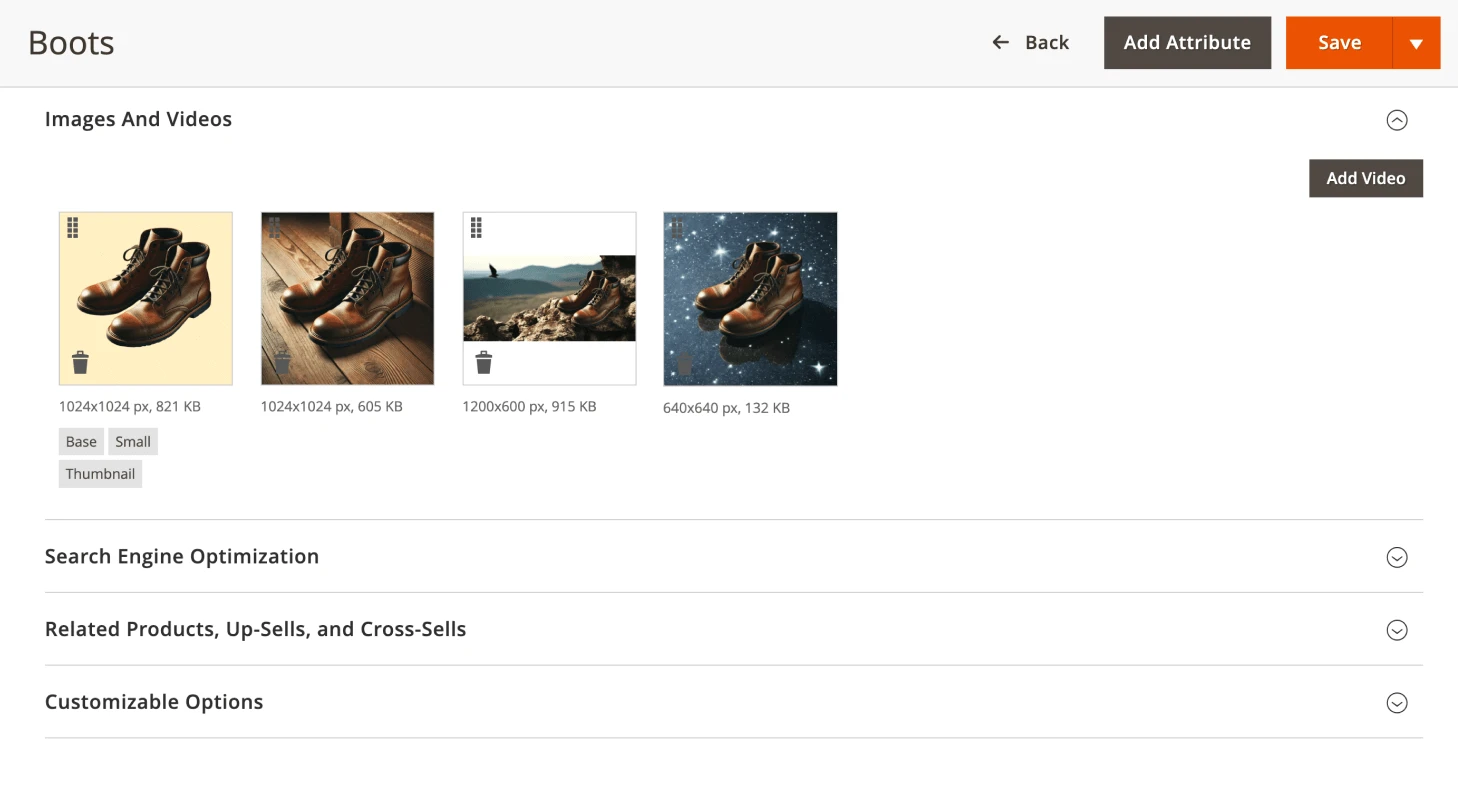Viewport: 1458px width, 786px height.
Task: Toggle the Base role tag on the first image
Action: pyautogui.click(x=80, y=441)
